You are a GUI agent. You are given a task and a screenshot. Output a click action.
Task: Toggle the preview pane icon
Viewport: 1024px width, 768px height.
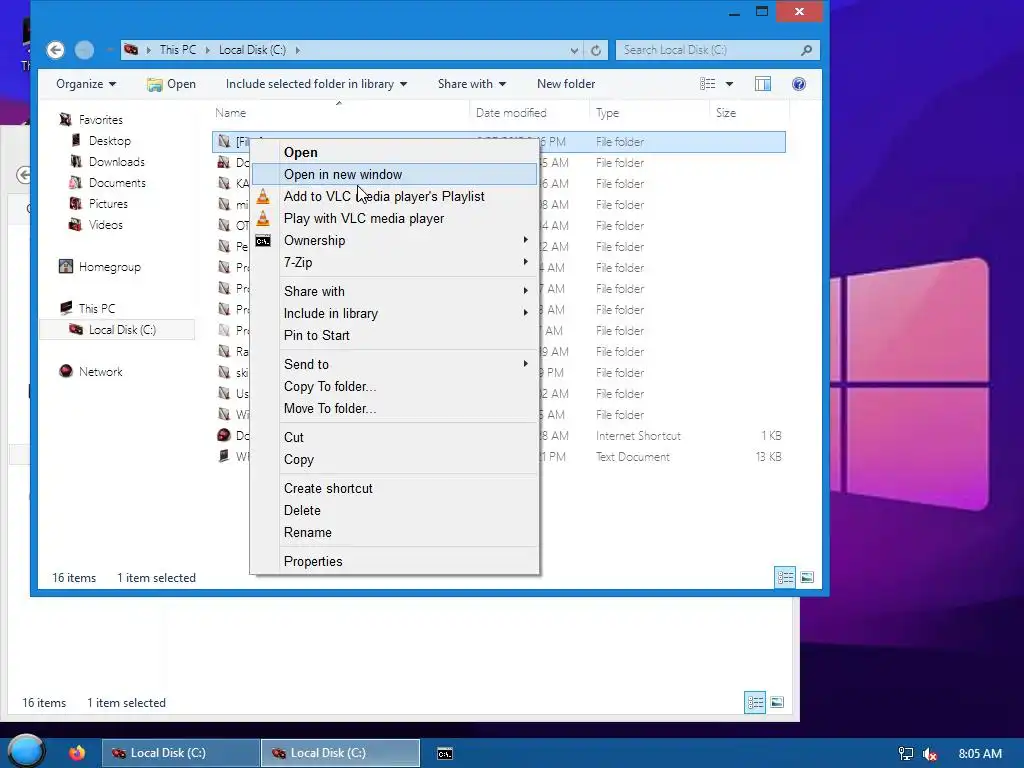763,84
